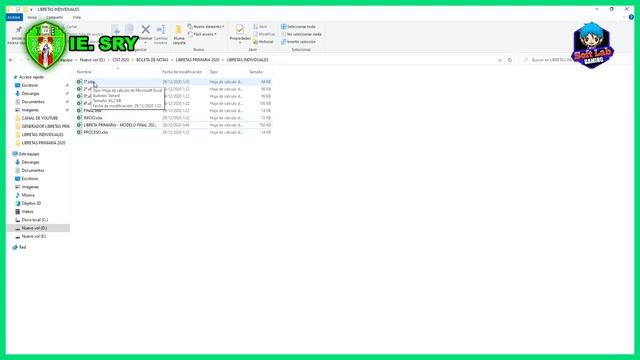The height and width of the screenshot is (360, 640).
Task: Open quick access toolbar customize arrow
Action: pyautogui.click(x=31, y=9)
